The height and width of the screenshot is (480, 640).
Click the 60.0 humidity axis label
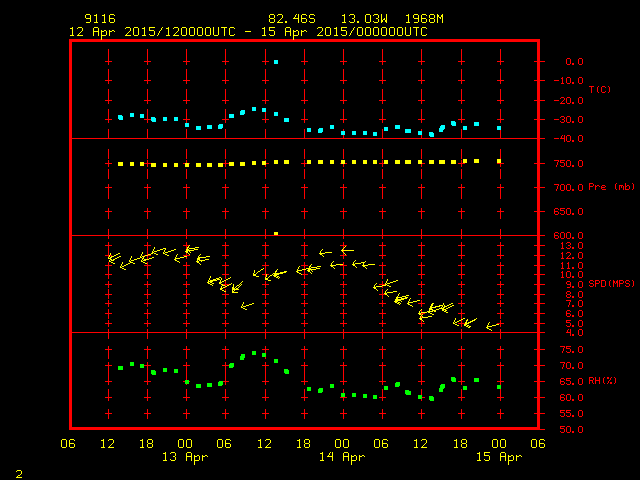[571, 398]
